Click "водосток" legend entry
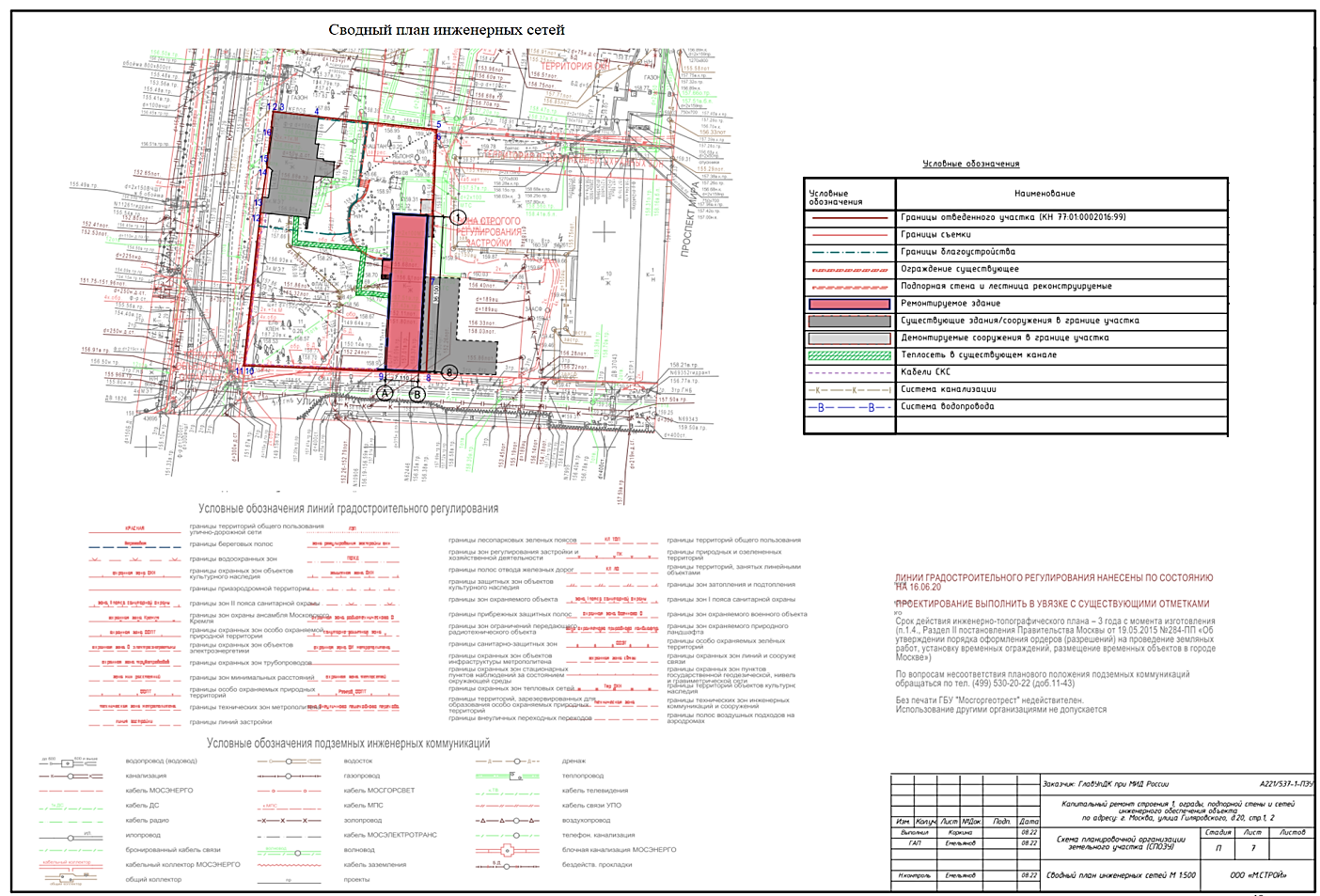 click(358, 761)
